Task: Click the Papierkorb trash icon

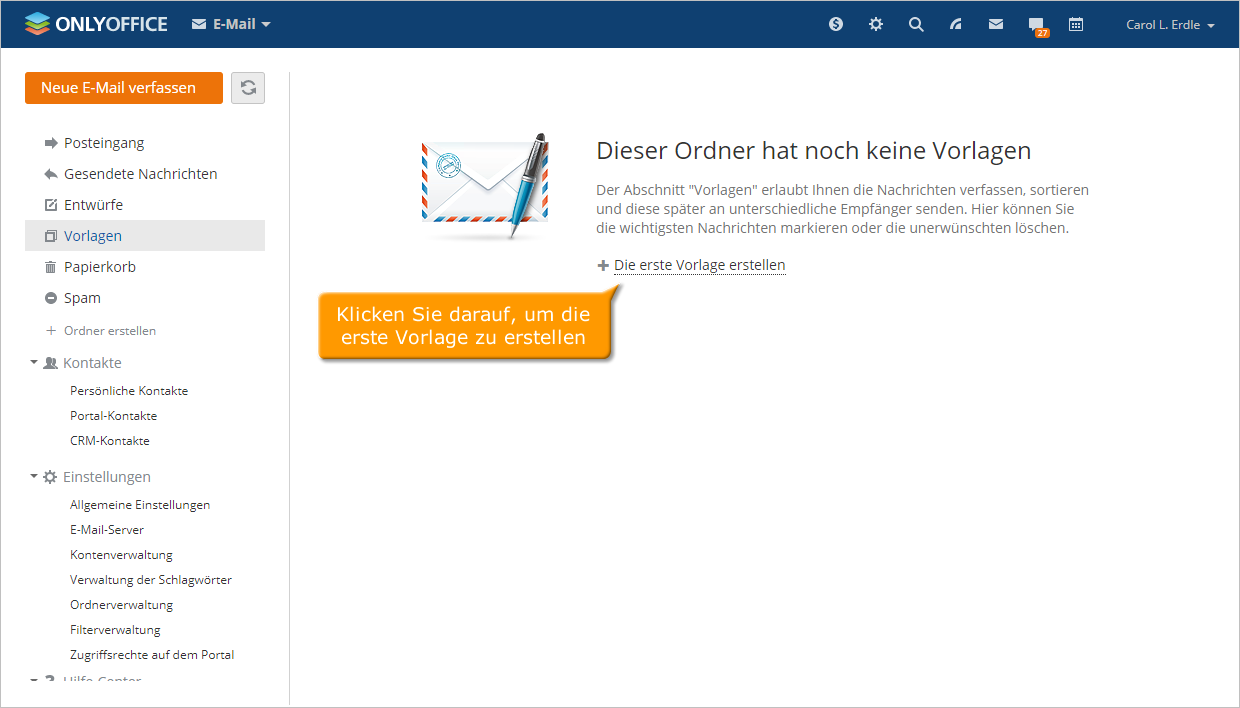Action: coord(51,267)
